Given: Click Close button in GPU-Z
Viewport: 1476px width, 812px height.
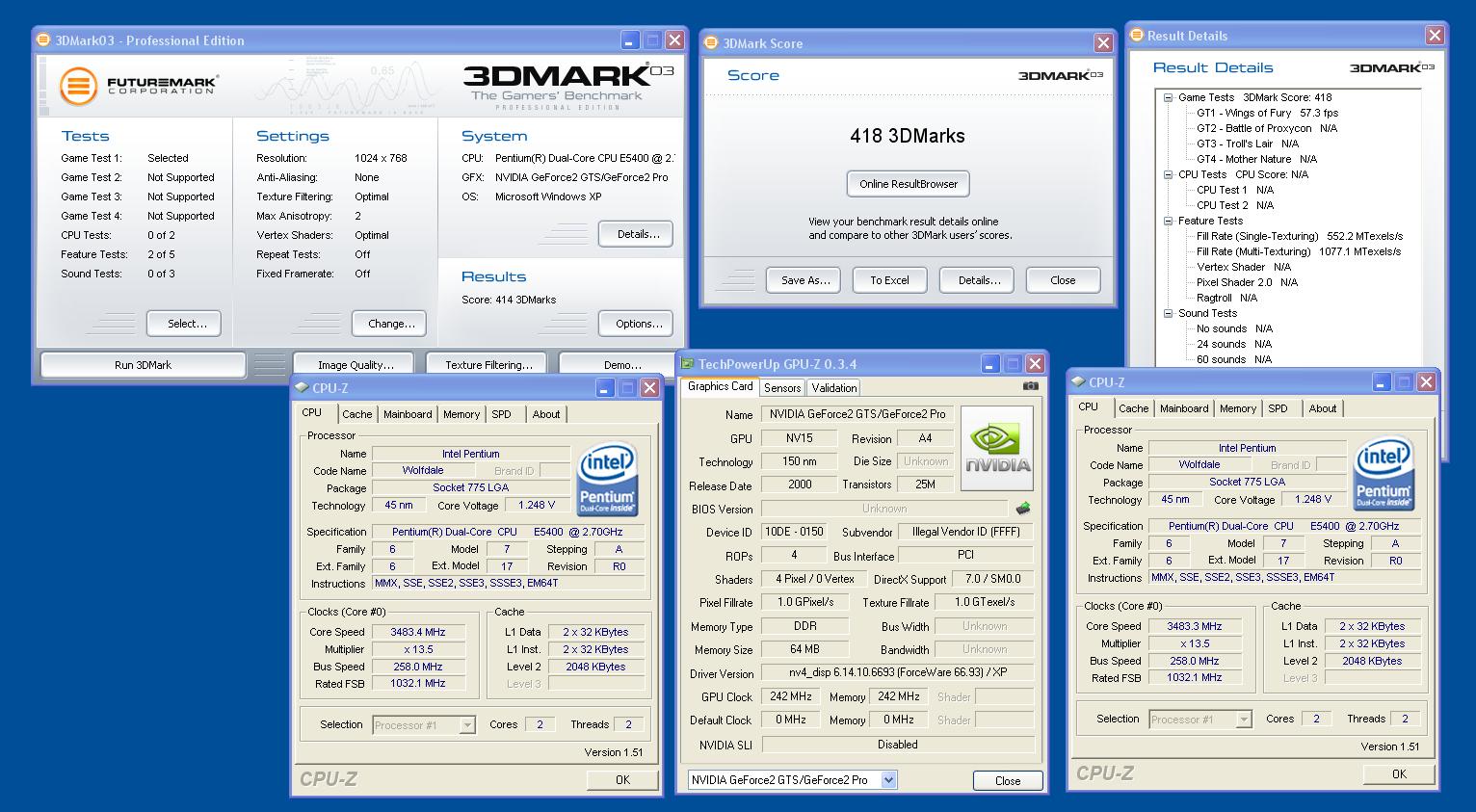Looking at the screenshot, I should point(1008,781).
